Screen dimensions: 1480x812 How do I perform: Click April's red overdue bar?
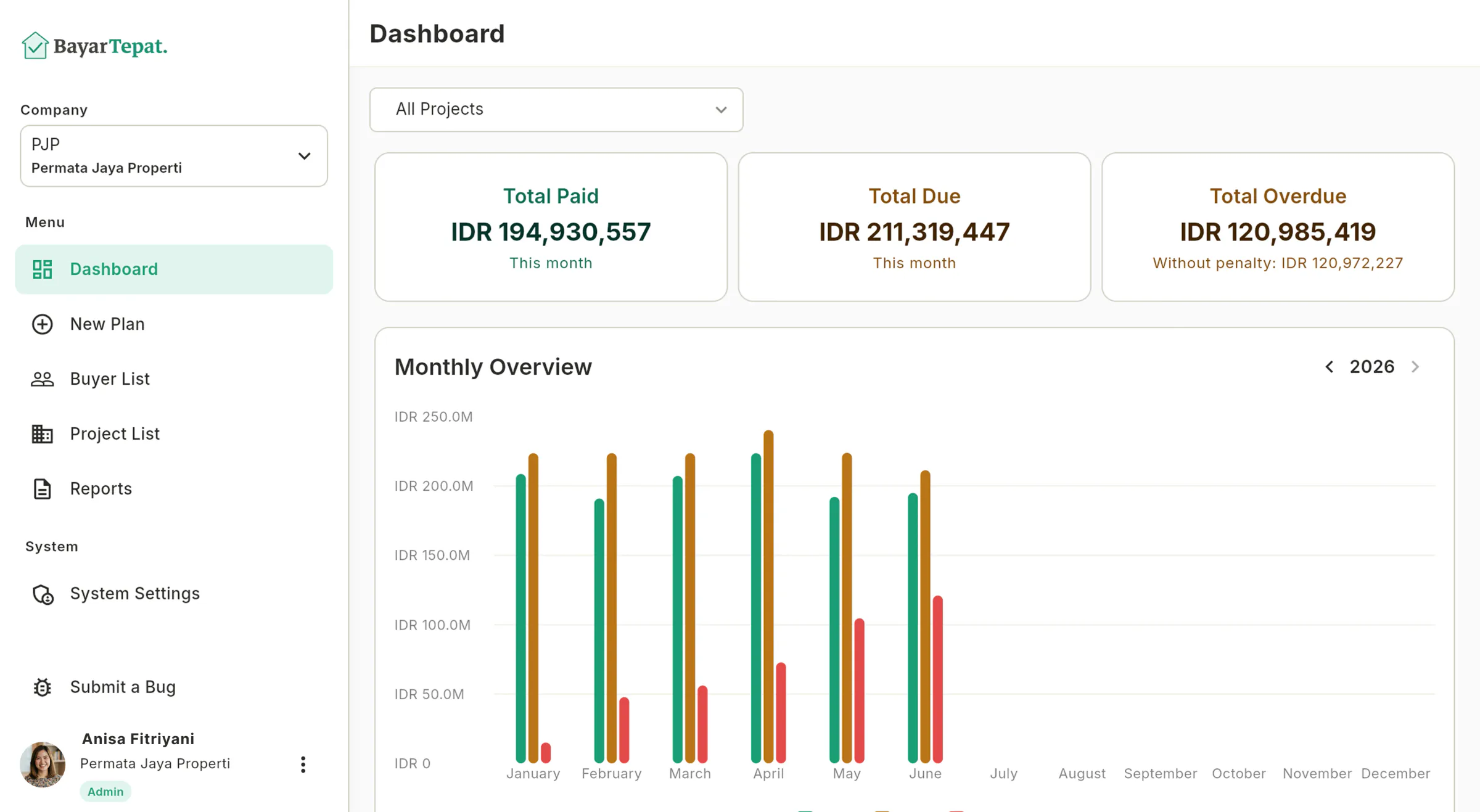[x=781, y=713]
